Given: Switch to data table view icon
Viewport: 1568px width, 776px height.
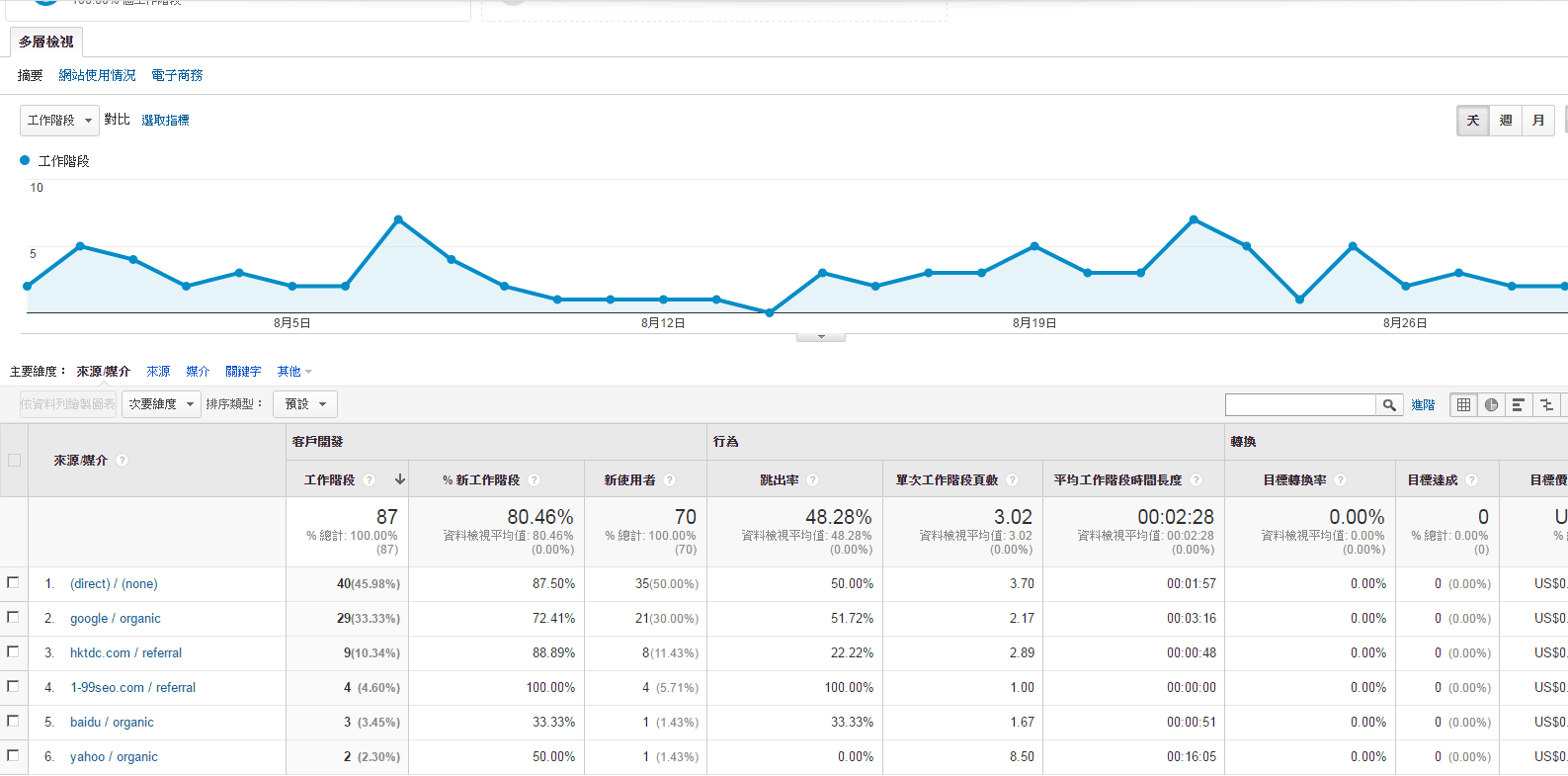Looking at the screenshot, I should tap(1464, 404).
